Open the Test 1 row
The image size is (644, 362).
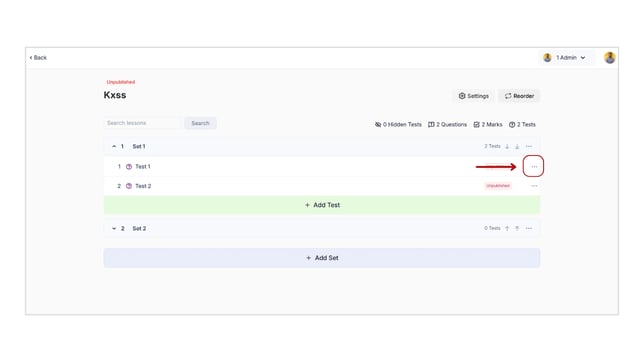[322, 166]
